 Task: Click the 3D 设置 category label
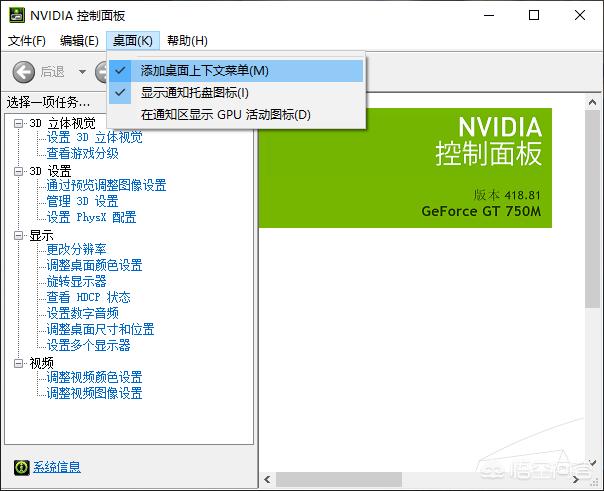point(50,171)
